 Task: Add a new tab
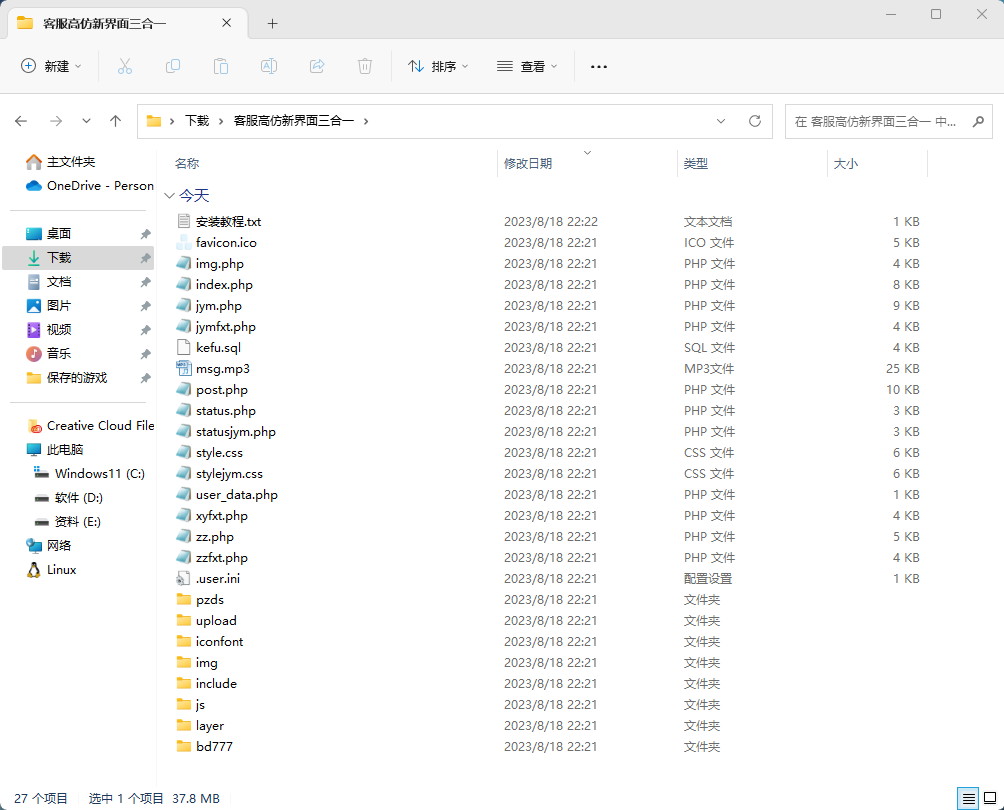coord(272,23)
